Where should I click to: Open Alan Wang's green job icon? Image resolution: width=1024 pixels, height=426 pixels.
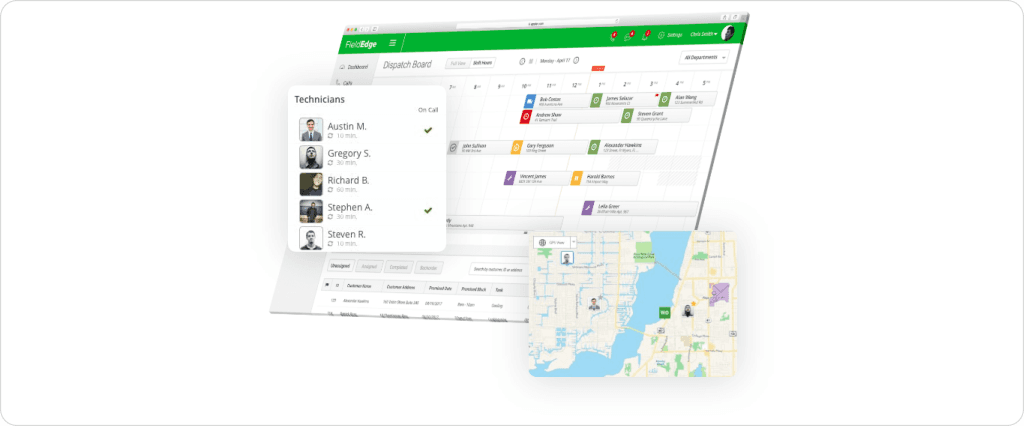[665, 99]
